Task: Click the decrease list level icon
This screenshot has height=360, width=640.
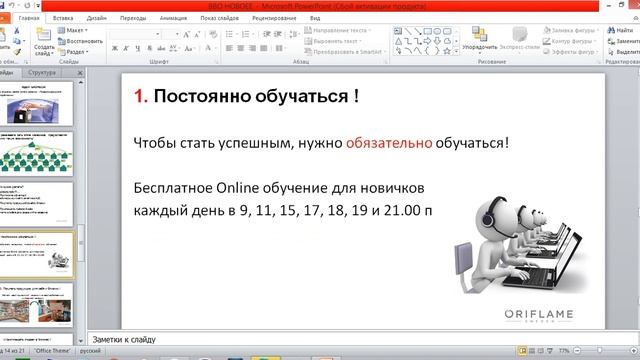Action: [x=267, y=34]
